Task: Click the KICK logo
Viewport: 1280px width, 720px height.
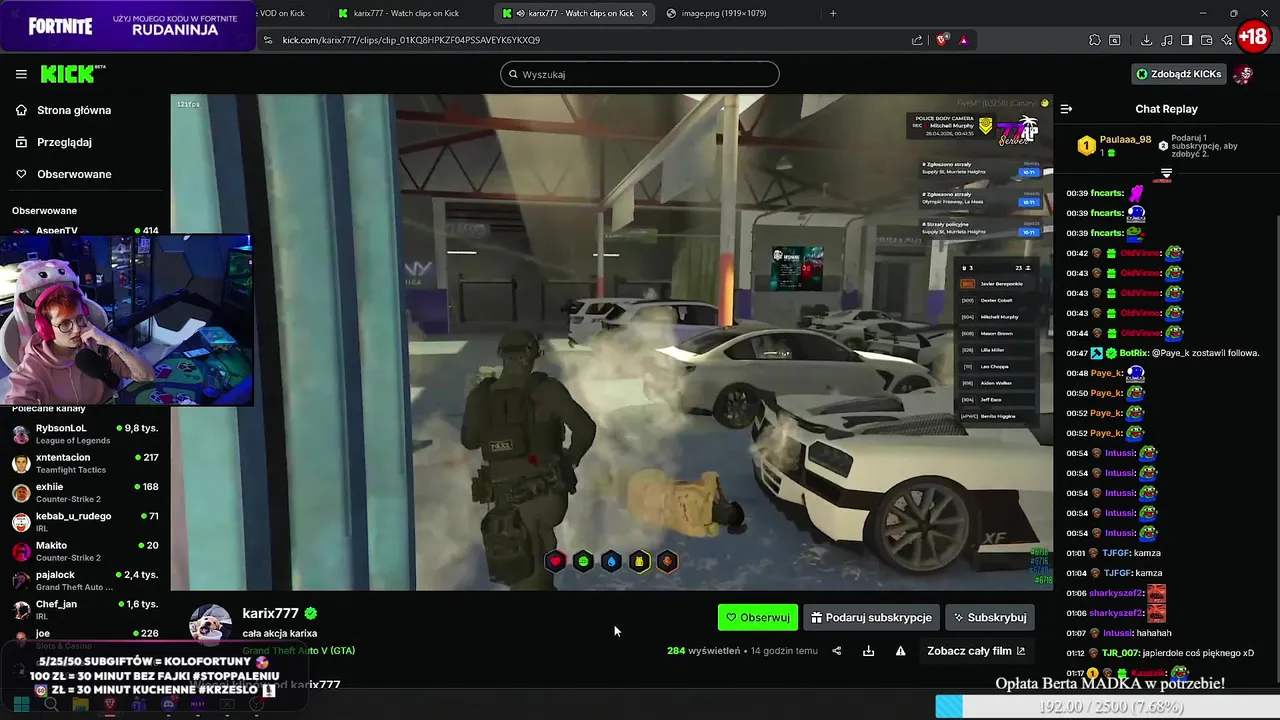Action: point(72,74)
